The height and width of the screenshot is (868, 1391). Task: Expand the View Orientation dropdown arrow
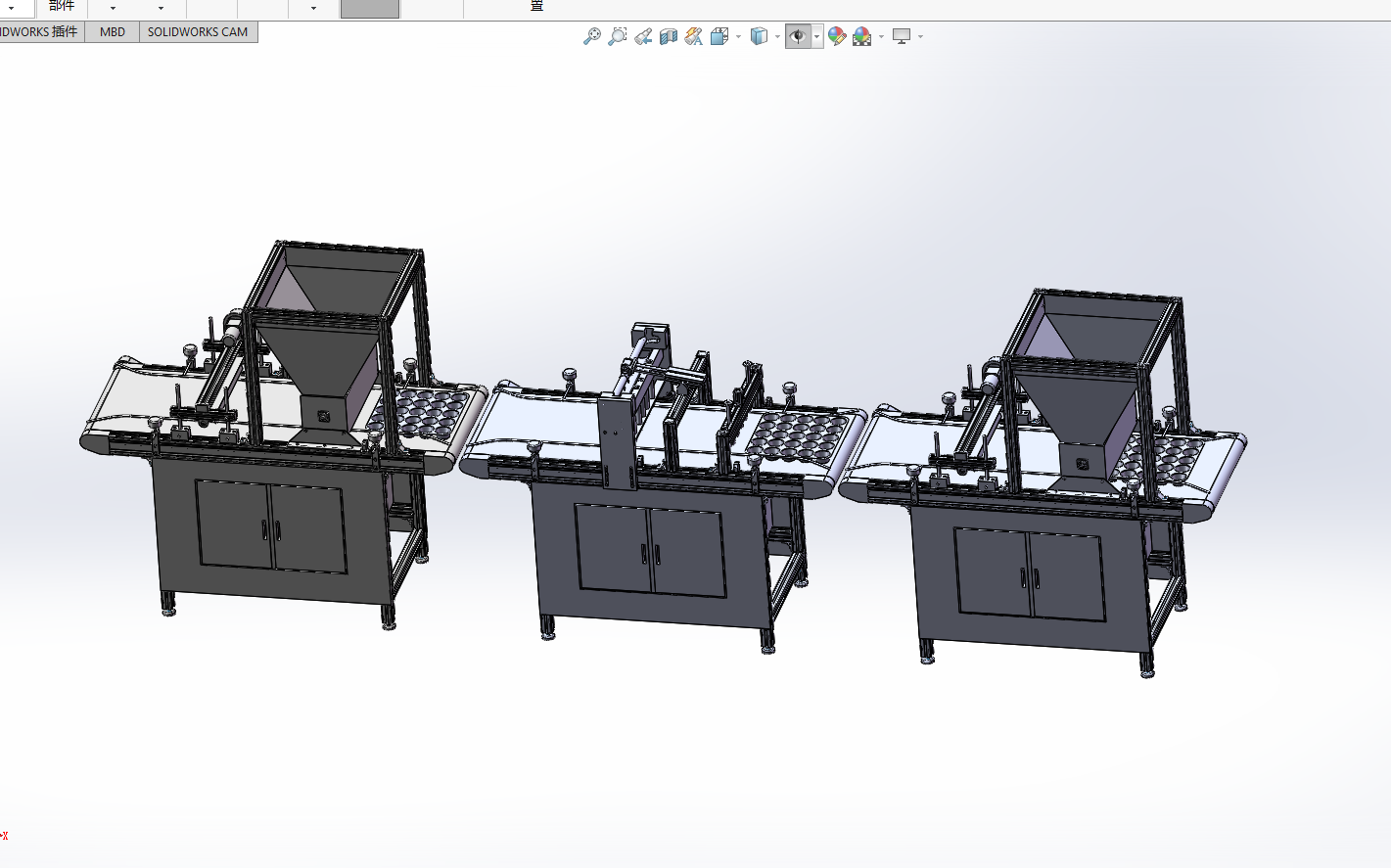click(x=738, y=37)
